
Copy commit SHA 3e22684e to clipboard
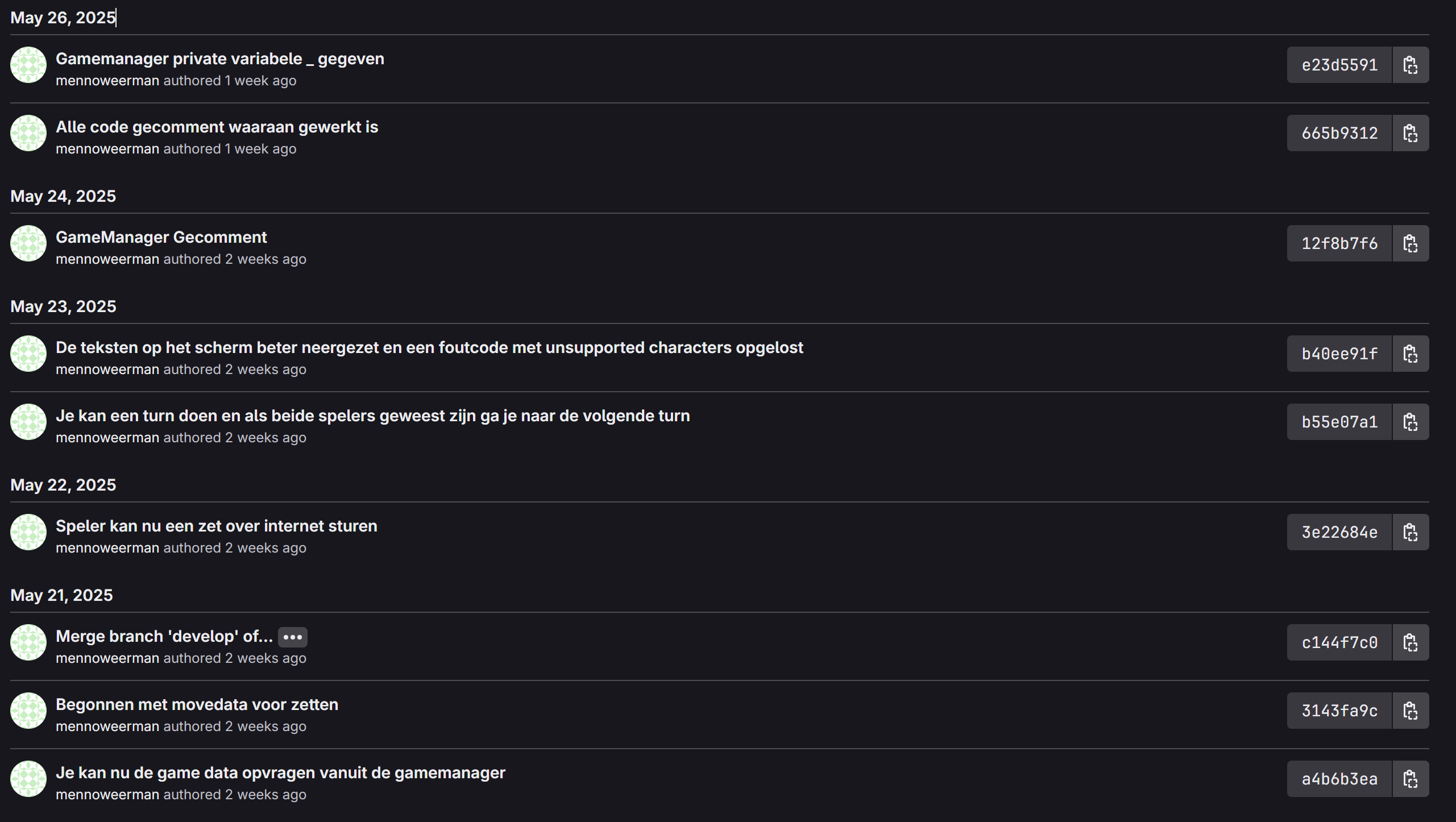1411,532
